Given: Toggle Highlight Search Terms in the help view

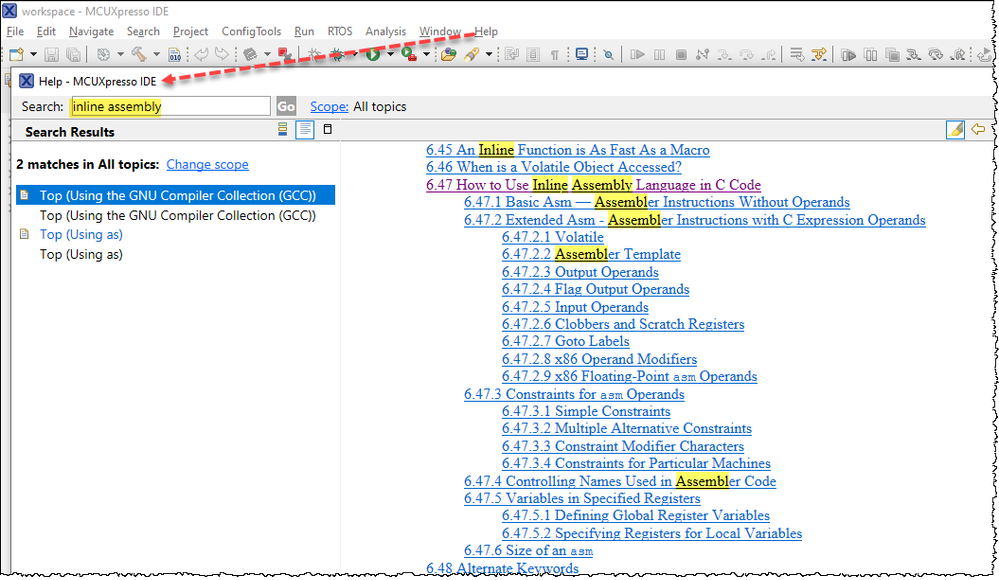Looking at the screenshot, I should pyautogui.click(x=955, y=129).
